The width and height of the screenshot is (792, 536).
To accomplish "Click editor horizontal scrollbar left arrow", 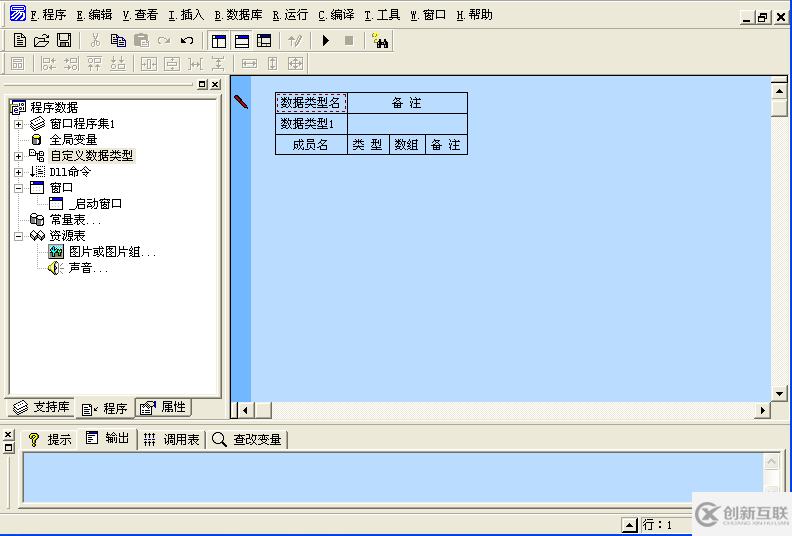I will pyautogui.click(x=245, y=410).
